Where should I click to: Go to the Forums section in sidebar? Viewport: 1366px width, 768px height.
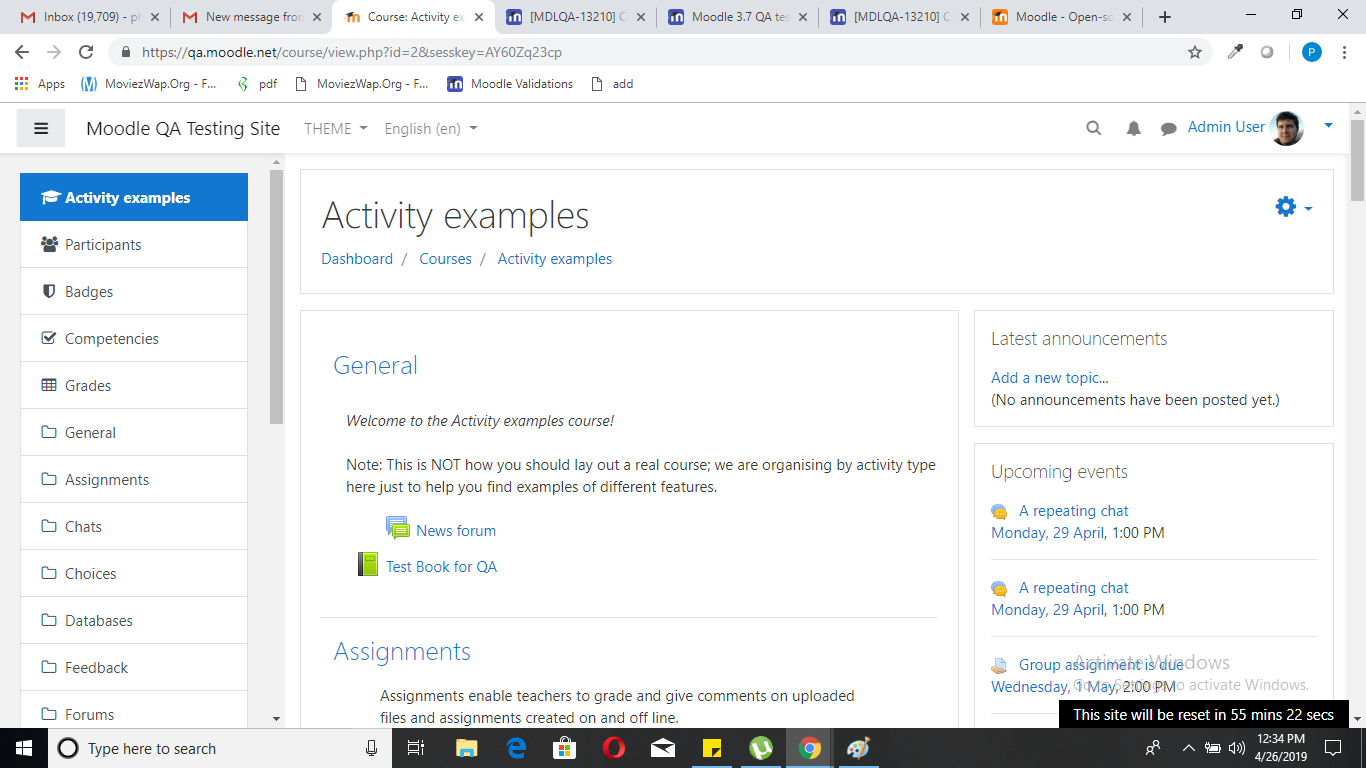pos(134,710)
